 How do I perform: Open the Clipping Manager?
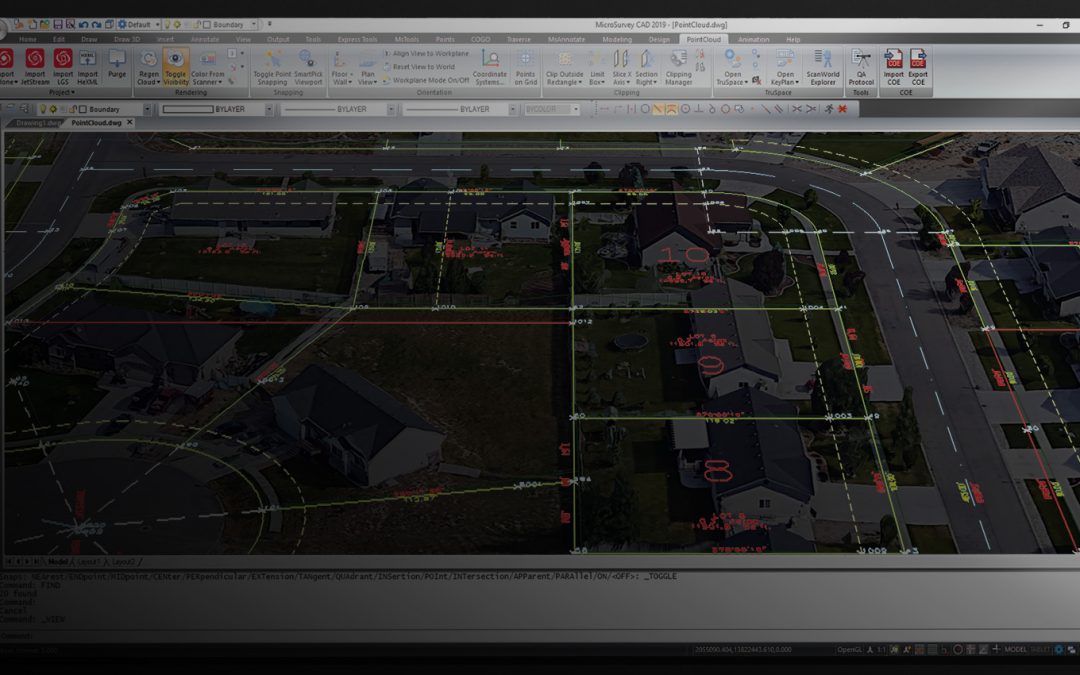click(x=678, y=65)
